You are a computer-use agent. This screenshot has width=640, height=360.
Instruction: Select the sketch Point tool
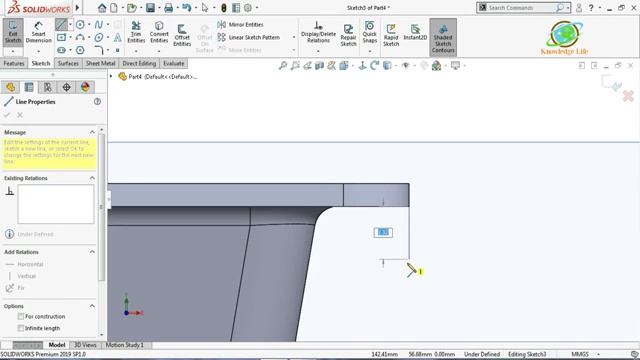pos(118,50)
